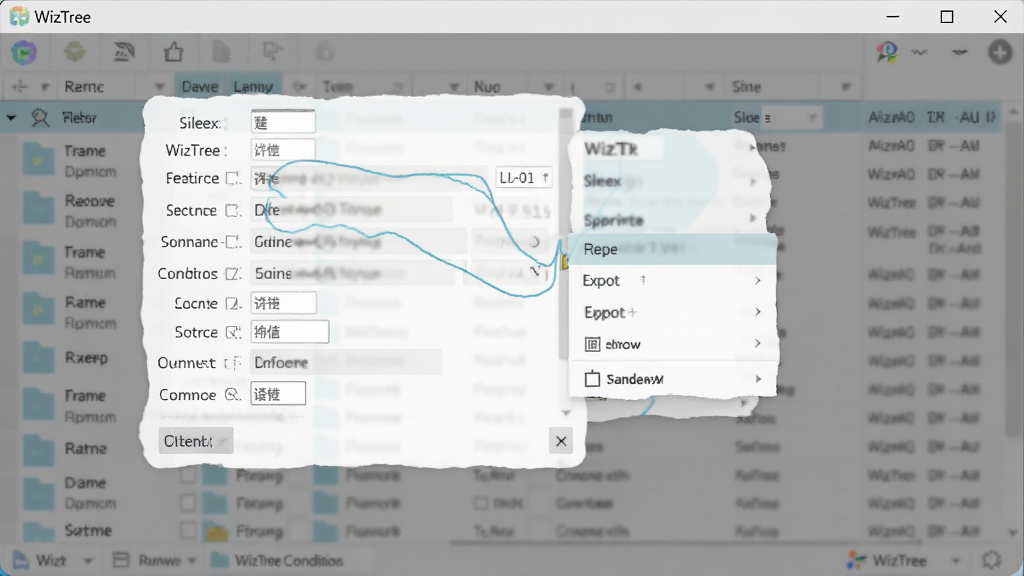Click the Sileex input field
This screenshot has height=576, width=1024.
[x=283, y=122]
